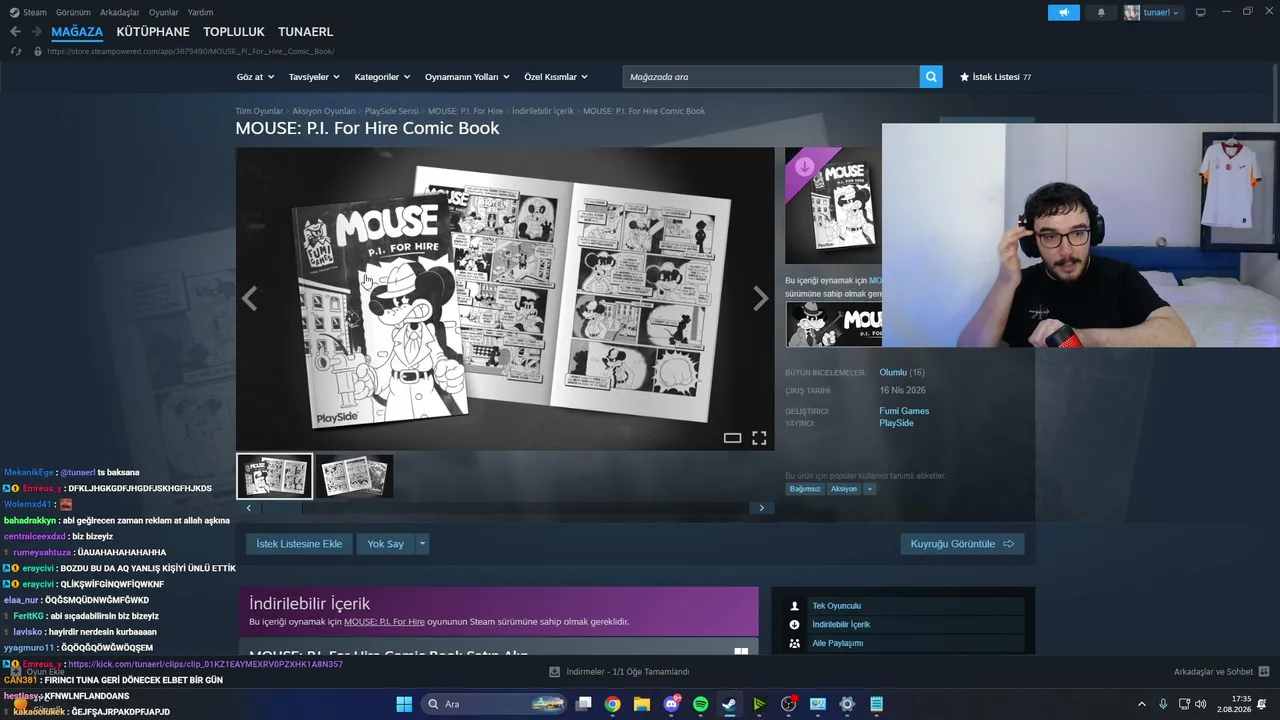Open the Oyunlar menu

click(164, 12)
